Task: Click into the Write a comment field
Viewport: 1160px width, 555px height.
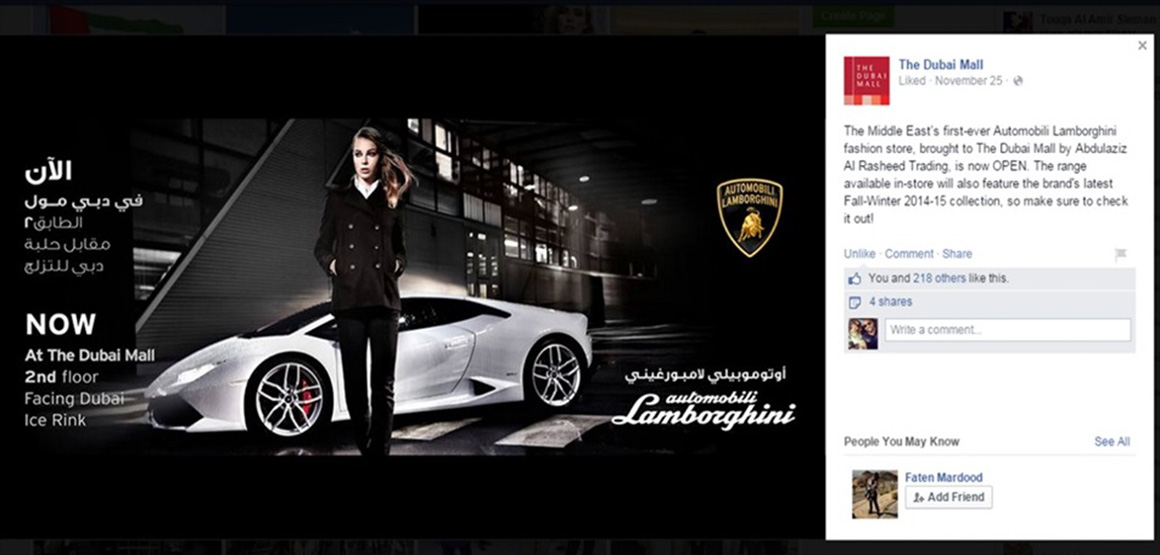Action: coord(1008,330)
